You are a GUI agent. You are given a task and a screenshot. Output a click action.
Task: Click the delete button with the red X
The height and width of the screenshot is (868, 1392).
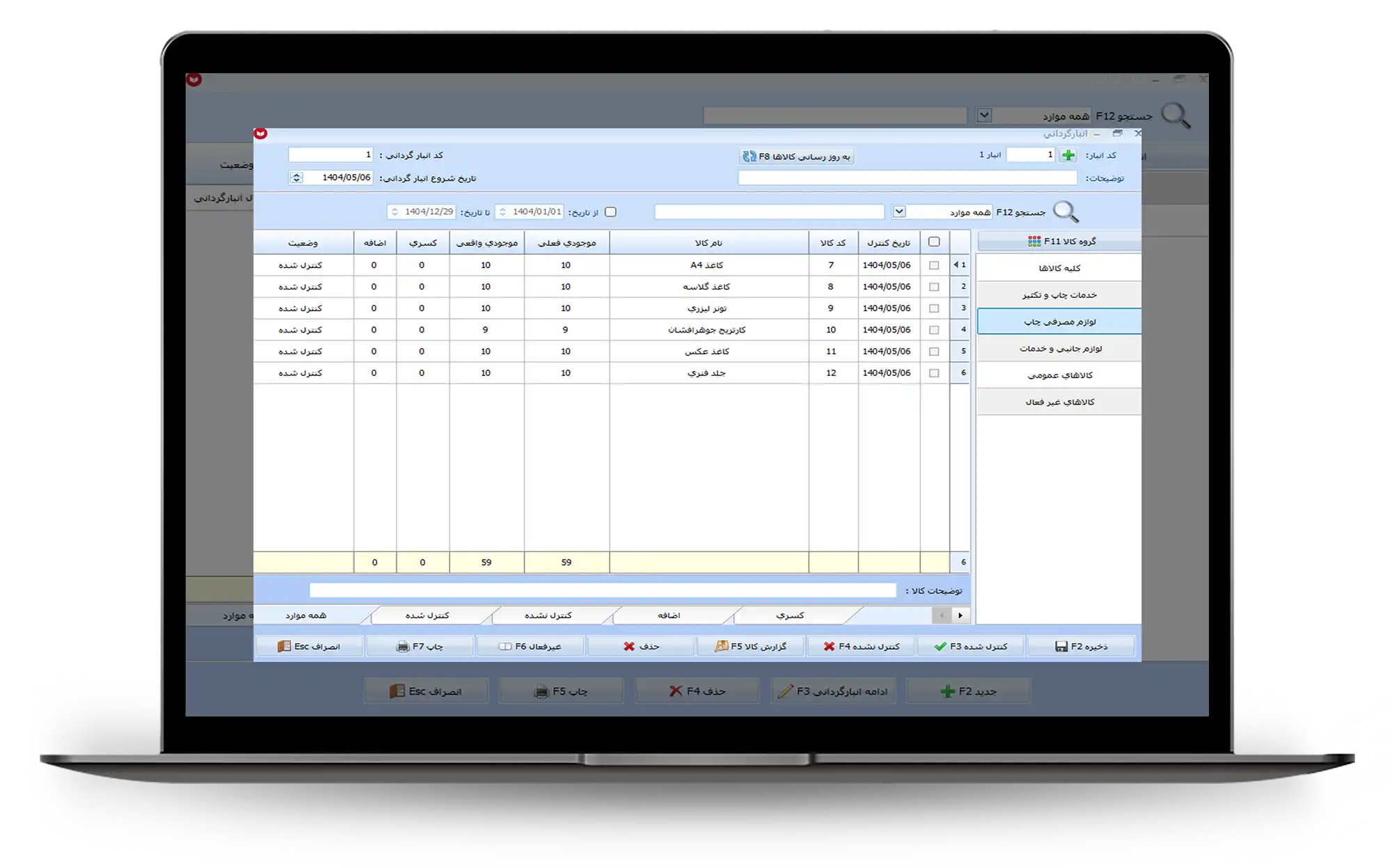click(x=641, y=647)
